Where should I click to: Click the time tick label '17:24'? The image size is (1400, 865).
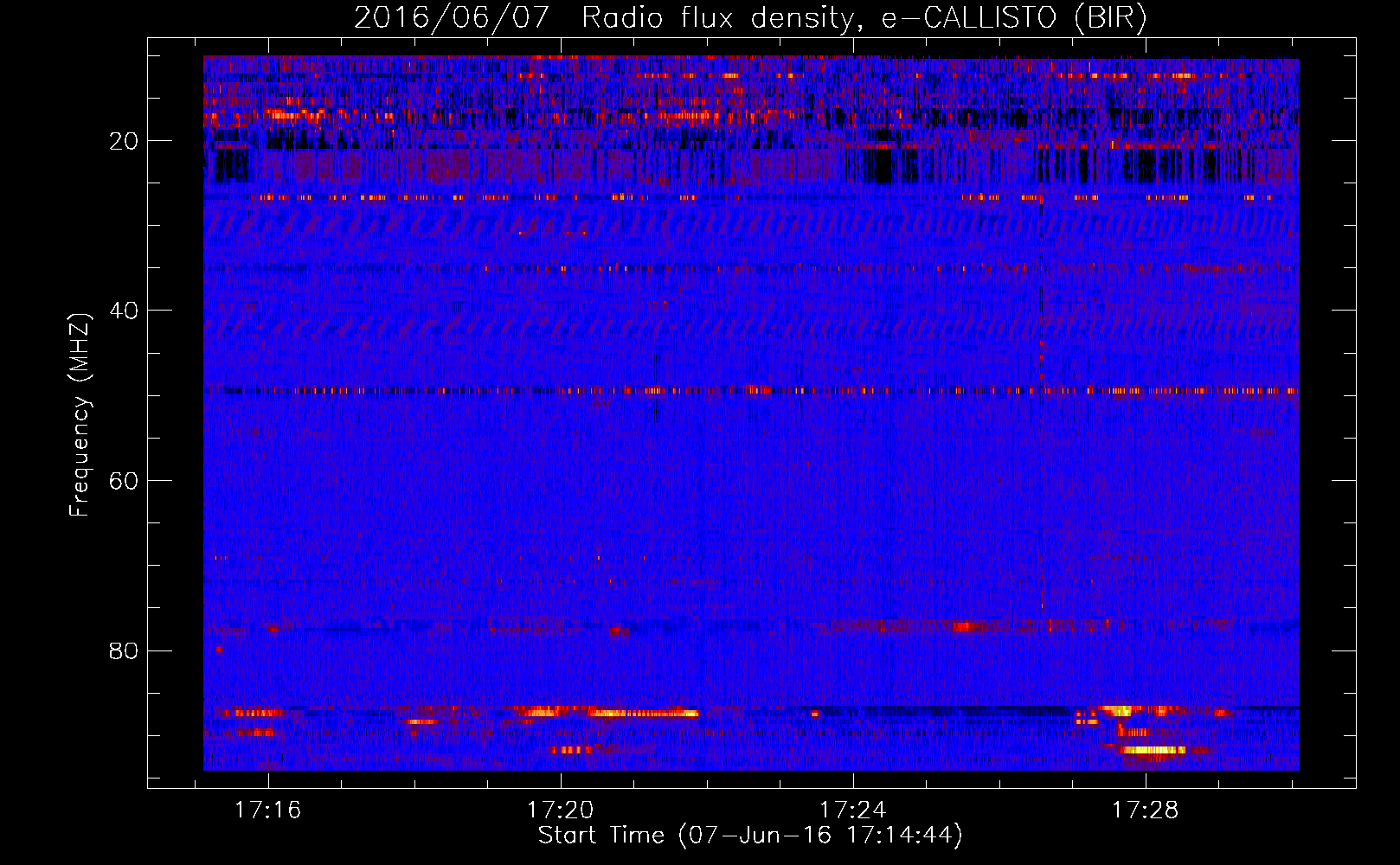(x=853, y=810)
